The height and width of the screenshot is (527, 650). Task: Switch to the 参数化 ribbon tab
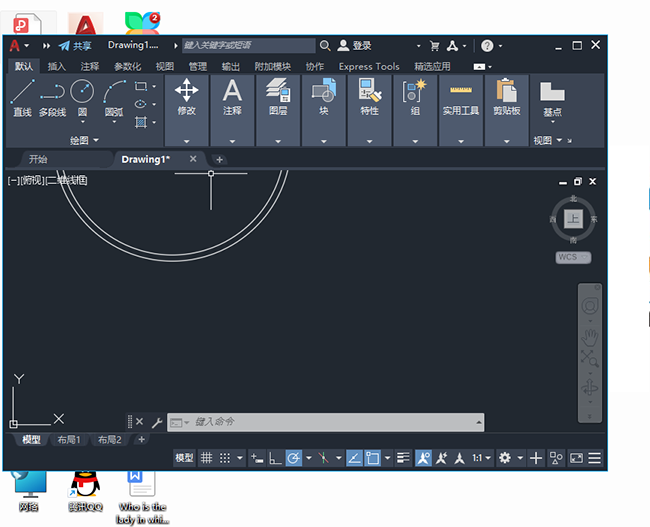click(x=127, y=66)
